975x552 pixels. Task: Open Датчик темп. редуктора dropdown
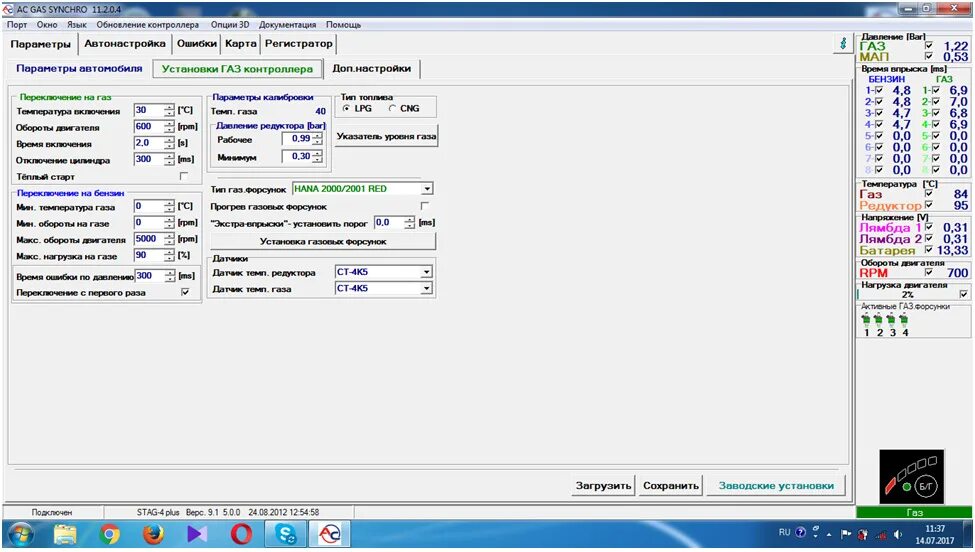coord(427,272)
